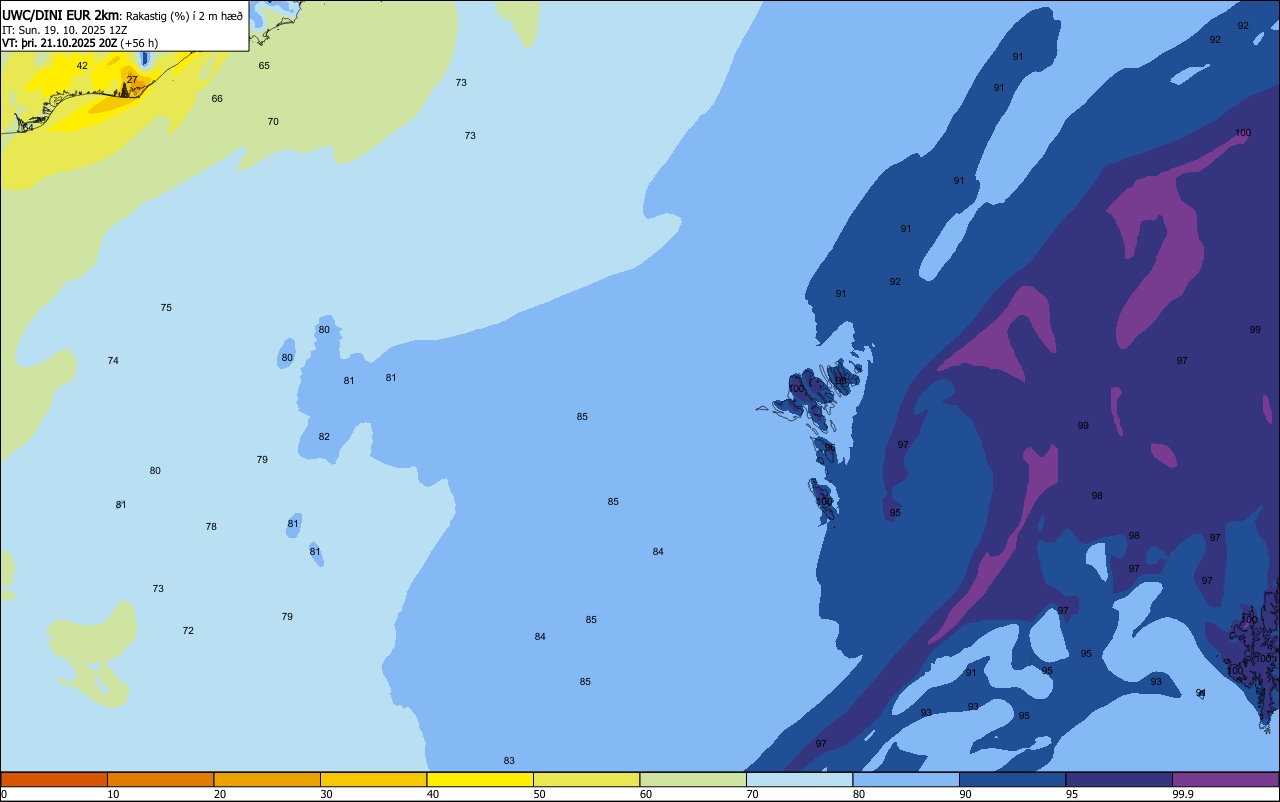Click the '27' humidity value on map
Viewport: 1280px width, 802px height.
(132, 80)
